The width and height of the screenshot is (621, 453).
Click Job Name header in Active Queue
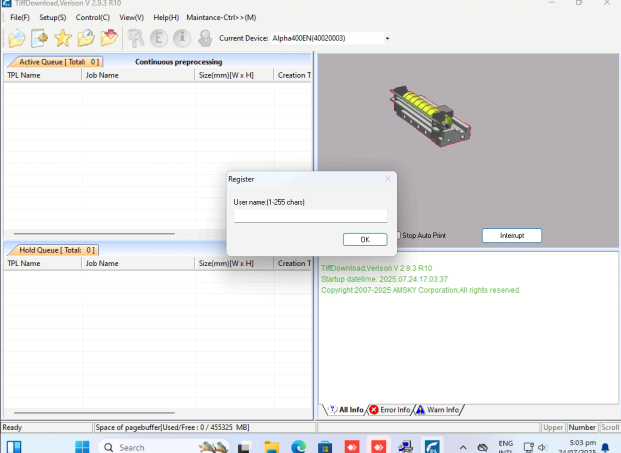tap(138, 75)
